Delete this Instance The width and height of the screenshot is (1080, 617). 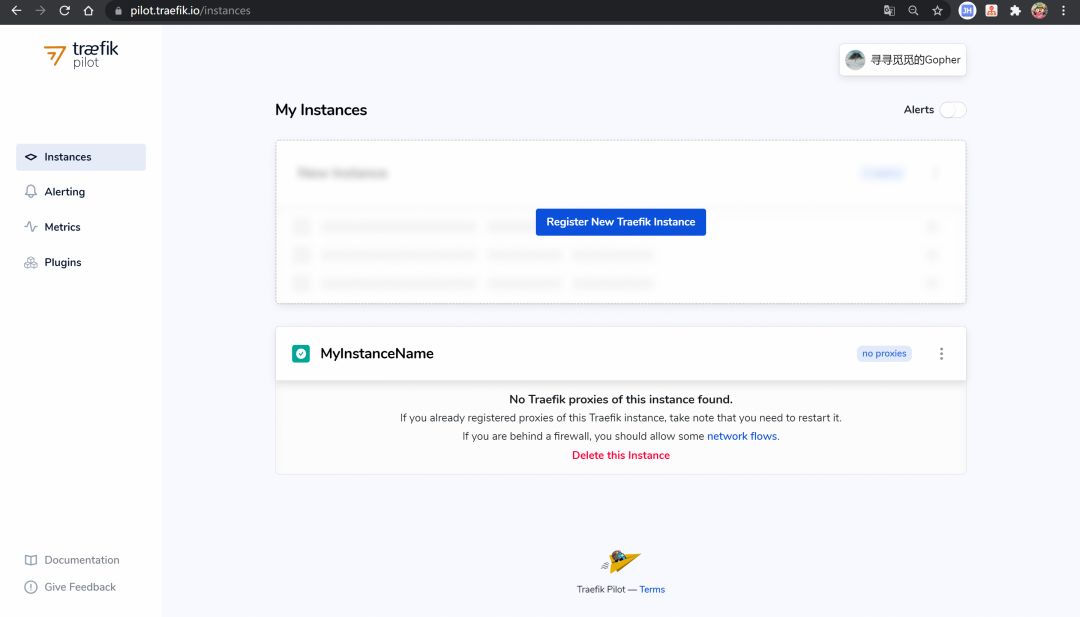coord(621,455)
